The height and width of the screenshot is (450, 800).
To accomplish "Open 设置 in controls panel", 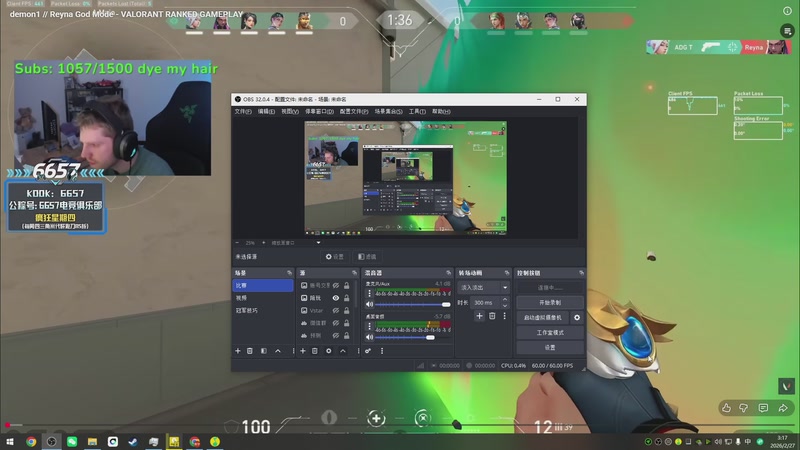I will pyautogui.click(x=550, y=347).
